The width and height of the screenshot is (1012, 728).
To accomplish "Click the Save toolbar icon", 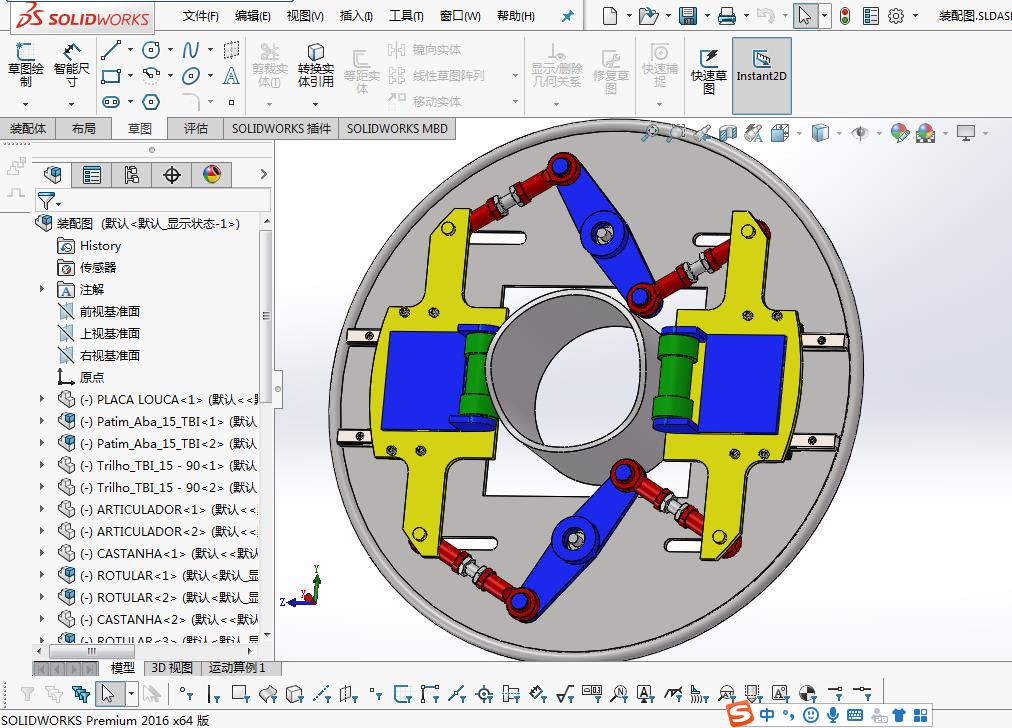I will (688, 15).
